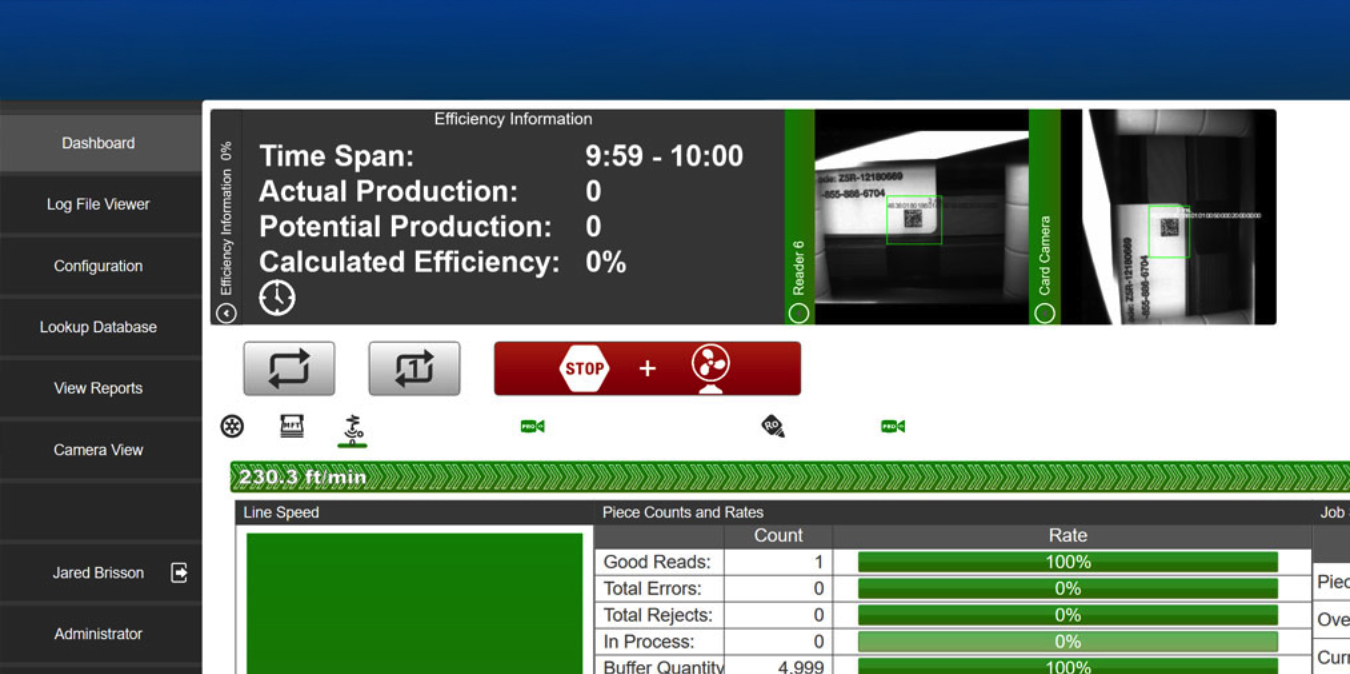Viewport: 1350px width, 674px height.
Task: Go to Configuration page
Action: pyautogui.click(x=98, y=266)
